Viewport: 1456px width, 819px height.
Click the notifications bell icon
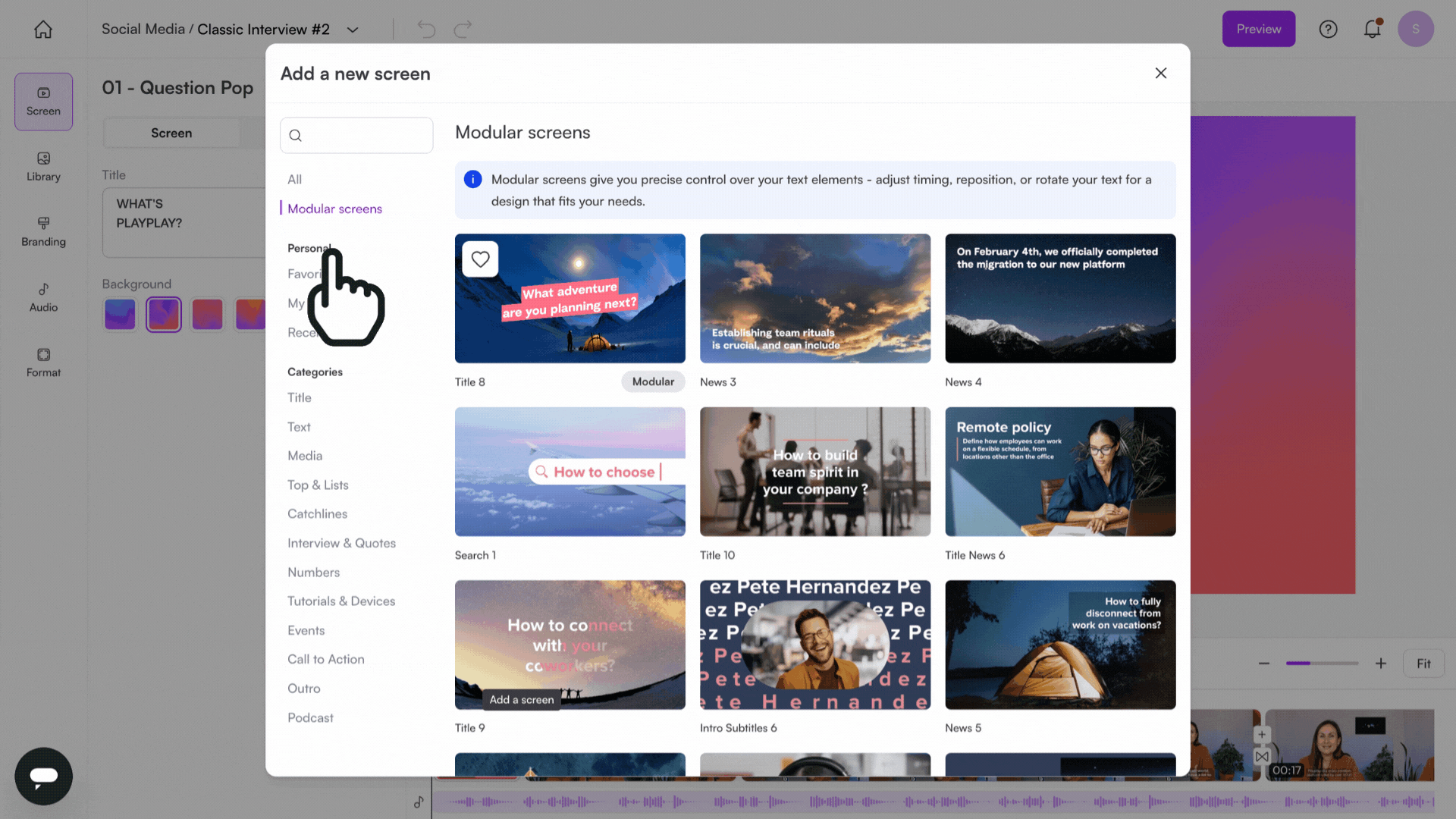(x=1372, y=29)
